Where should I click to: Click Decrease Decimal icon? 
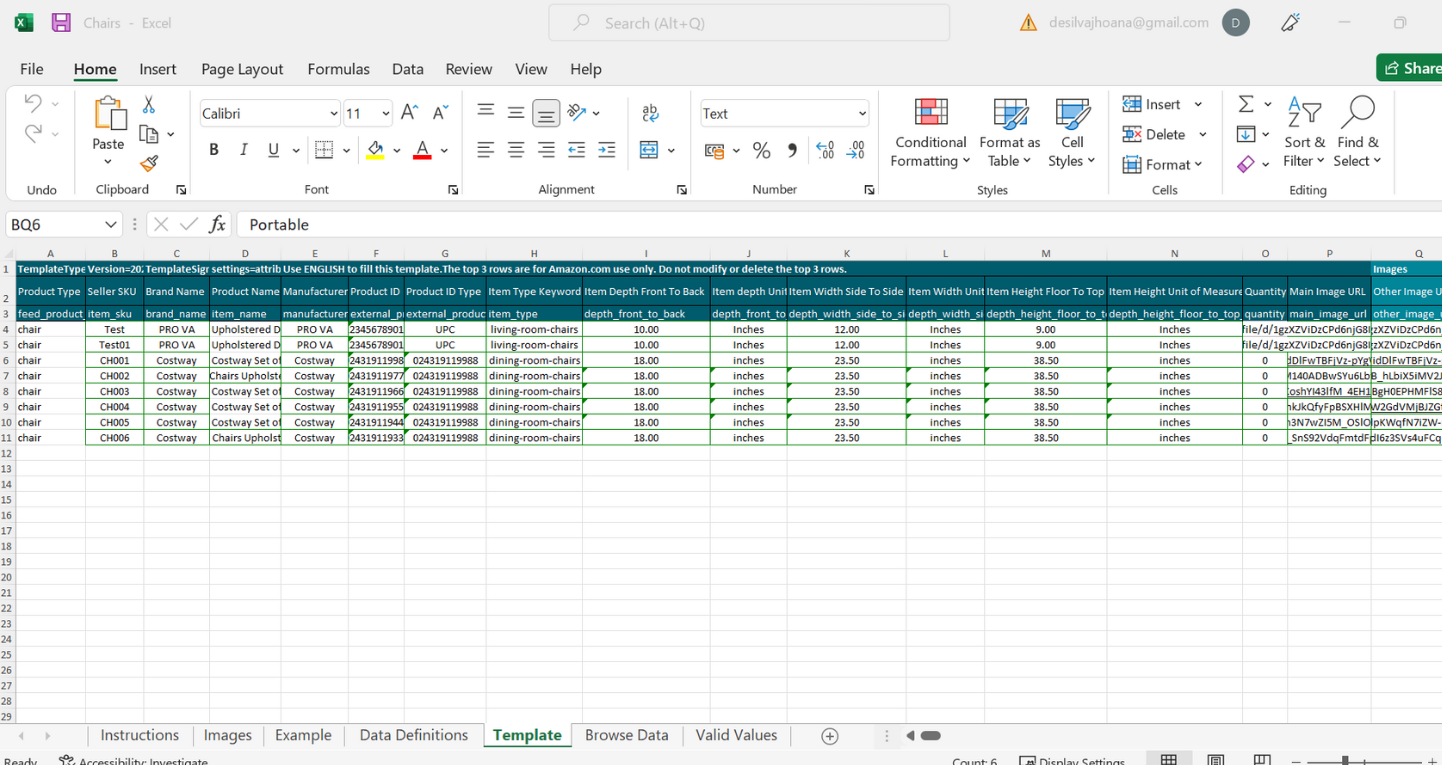coord(856,150)
